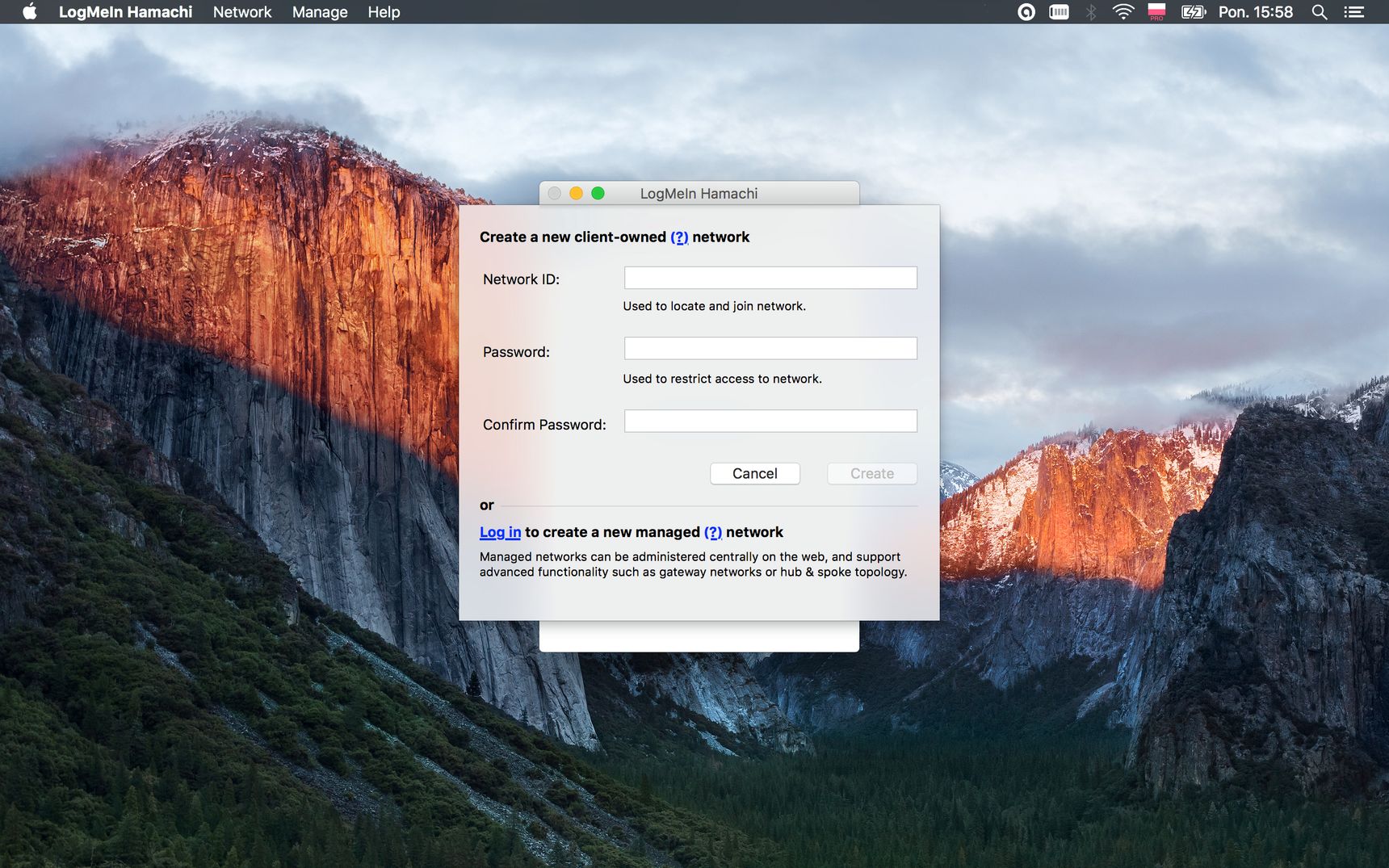Screen dimensions: 1389x868
Task: Open the LogMeIn Hamachi application menu
Action: [x=125, y=12]
